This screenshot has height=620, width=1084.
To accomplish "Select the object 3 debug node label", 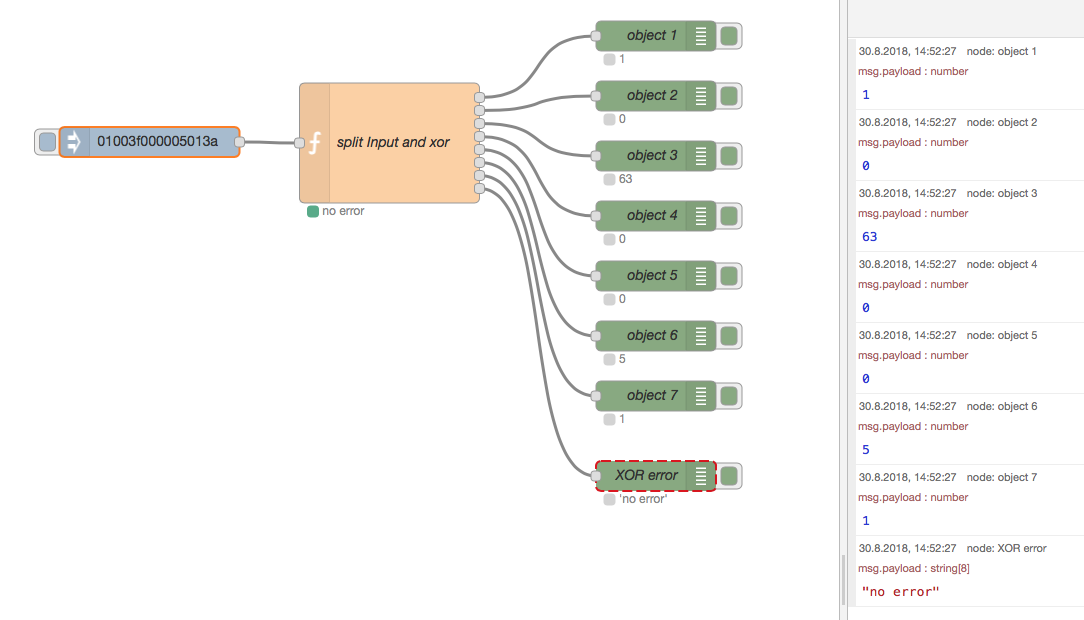I will pyautogui.click(x=652, y=156).
